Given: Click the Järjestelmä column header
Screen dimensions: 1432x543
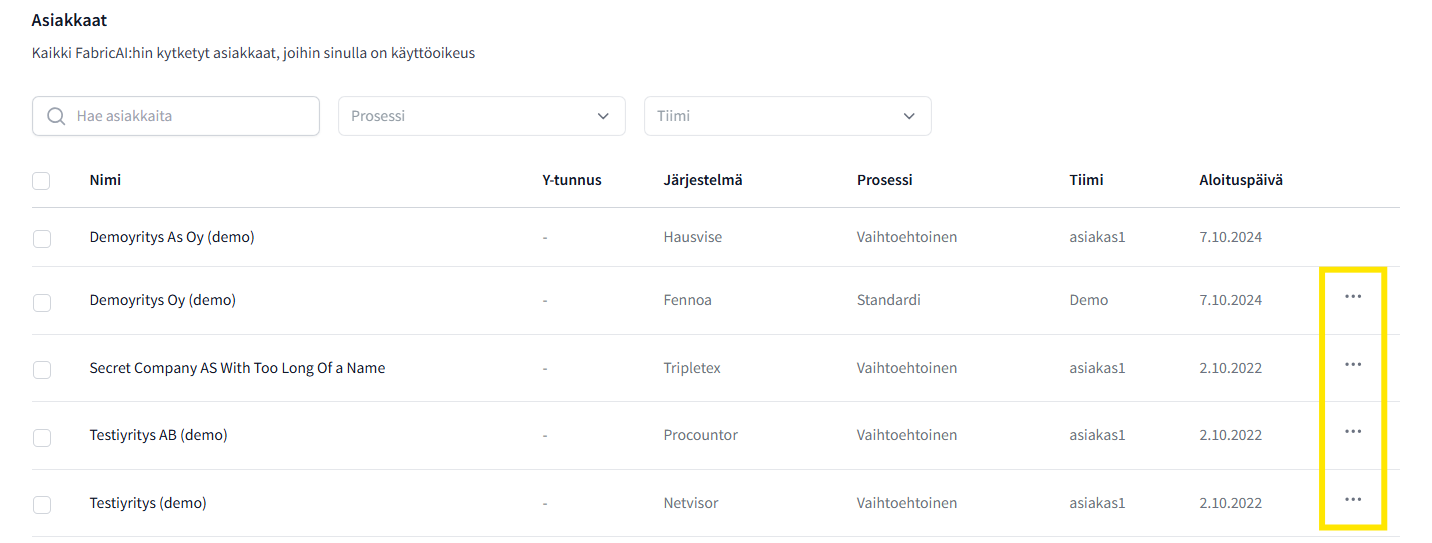Looking at the screenshot, I should (x=702, y=180).
